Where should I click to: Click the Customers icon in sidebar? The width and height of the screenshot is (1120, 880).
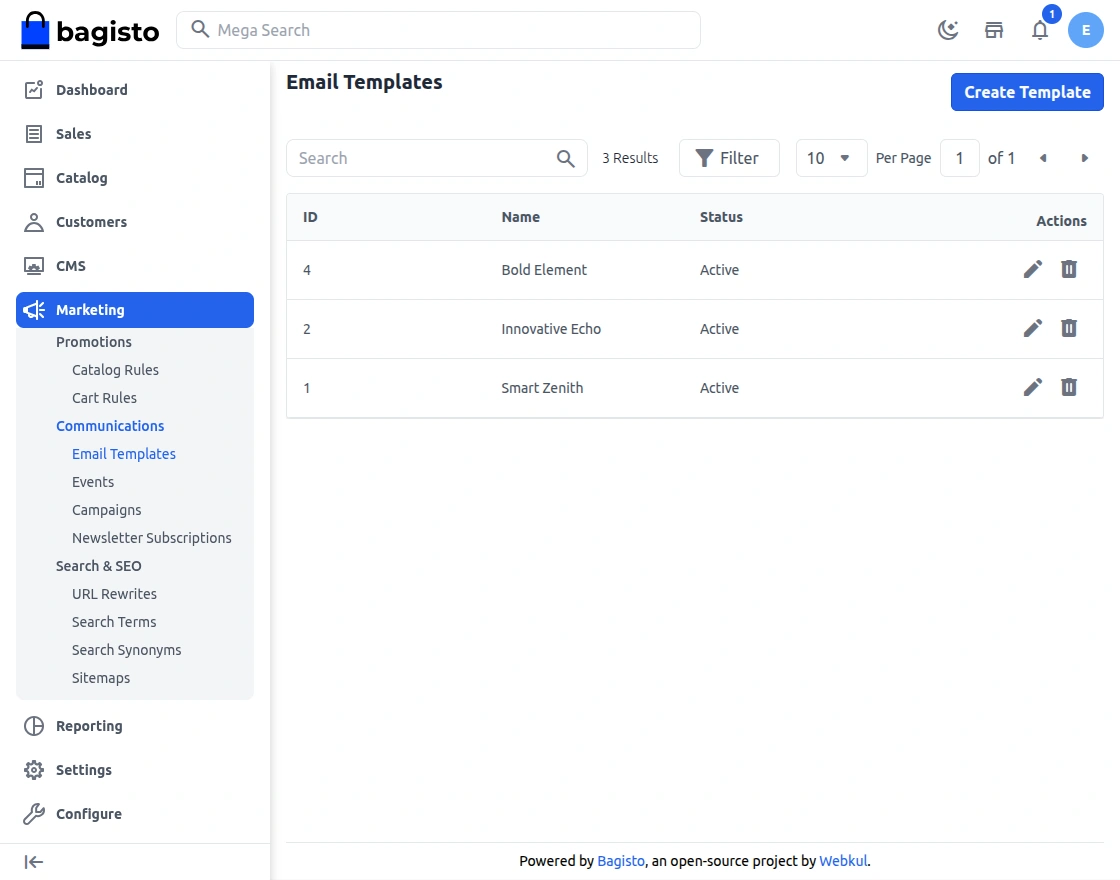34,222
